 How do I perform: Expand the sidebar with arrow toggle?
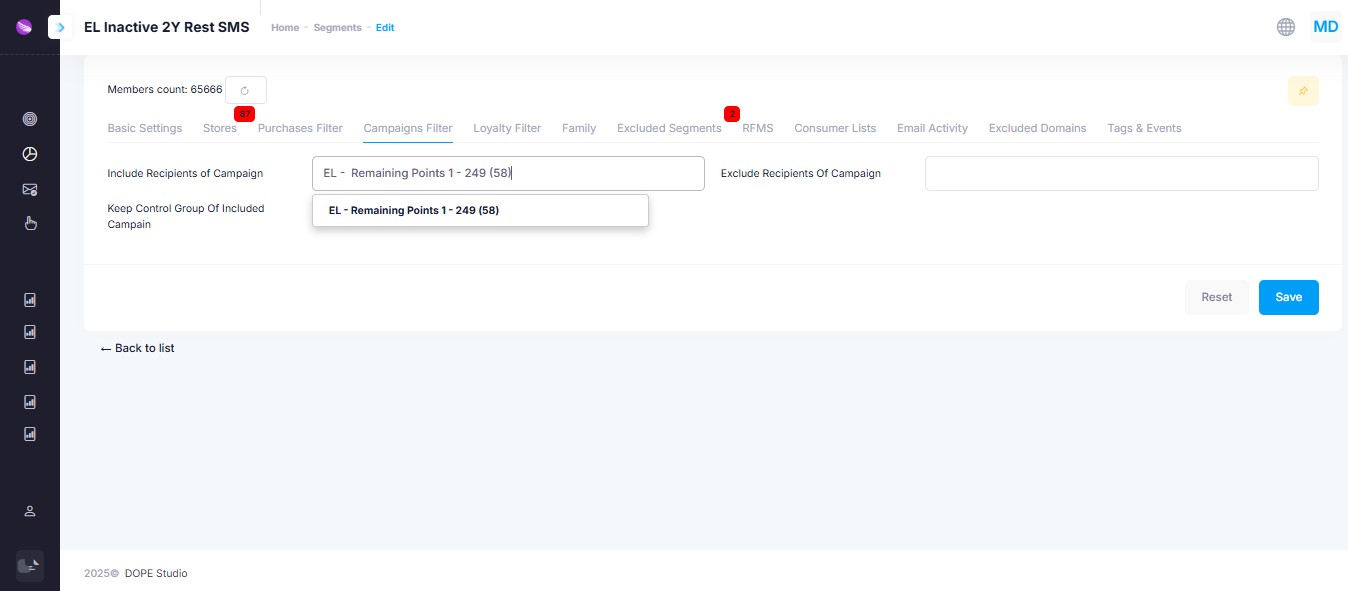coord(59,27)
